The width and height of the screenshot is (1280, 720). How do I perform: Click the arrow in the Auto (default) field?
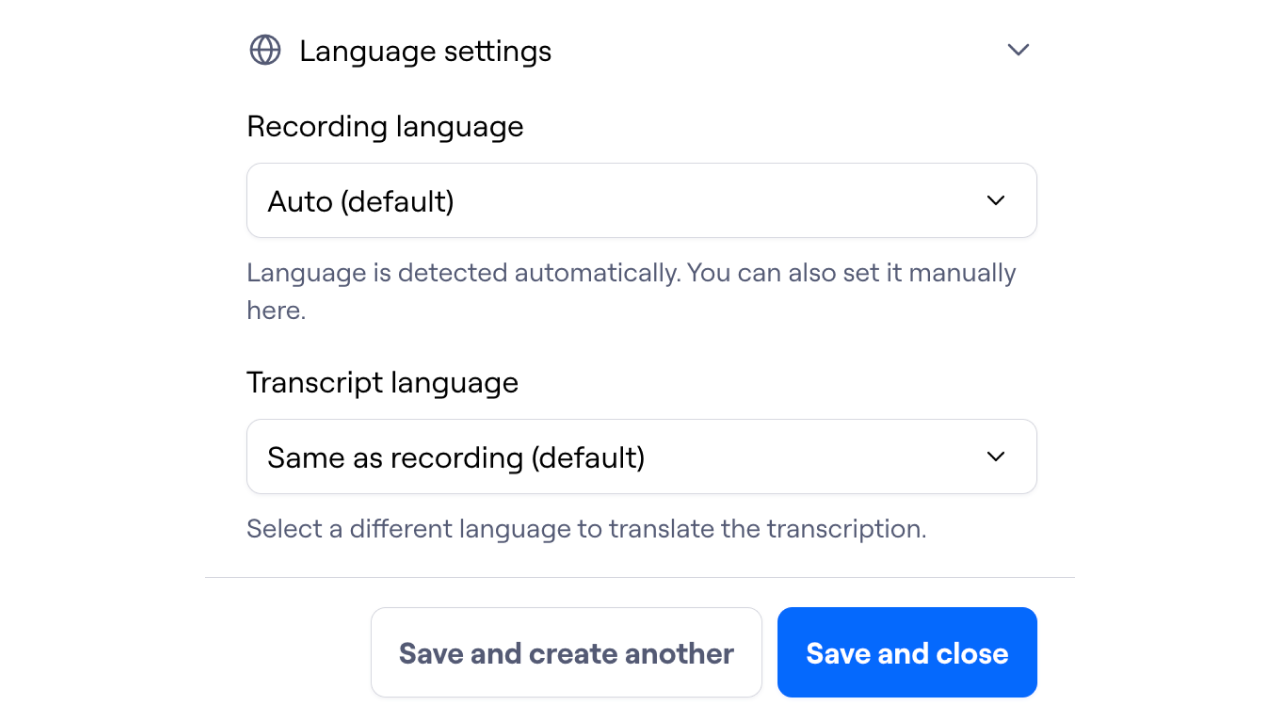click(x=996, y=201)
